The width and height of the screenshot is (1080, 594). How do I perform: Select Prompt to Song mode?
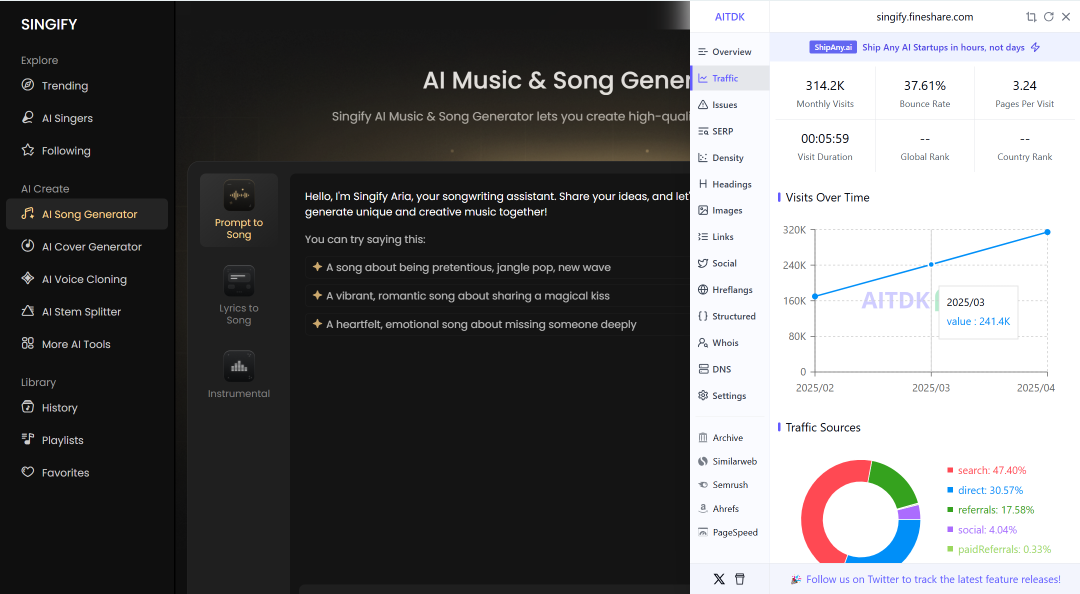point(239,210)
